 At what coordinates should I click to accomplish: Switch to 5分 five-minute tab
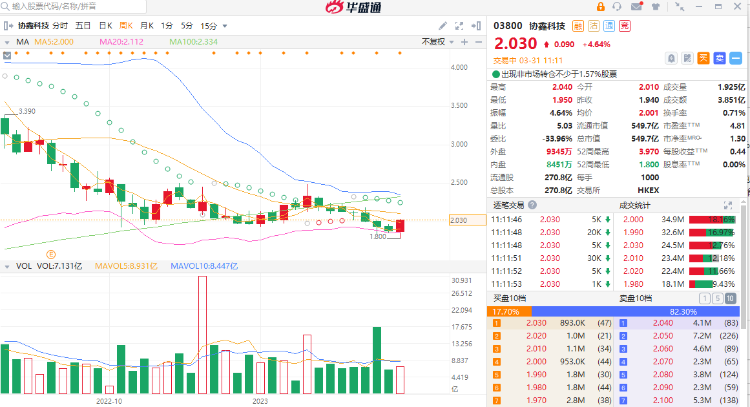187,26
